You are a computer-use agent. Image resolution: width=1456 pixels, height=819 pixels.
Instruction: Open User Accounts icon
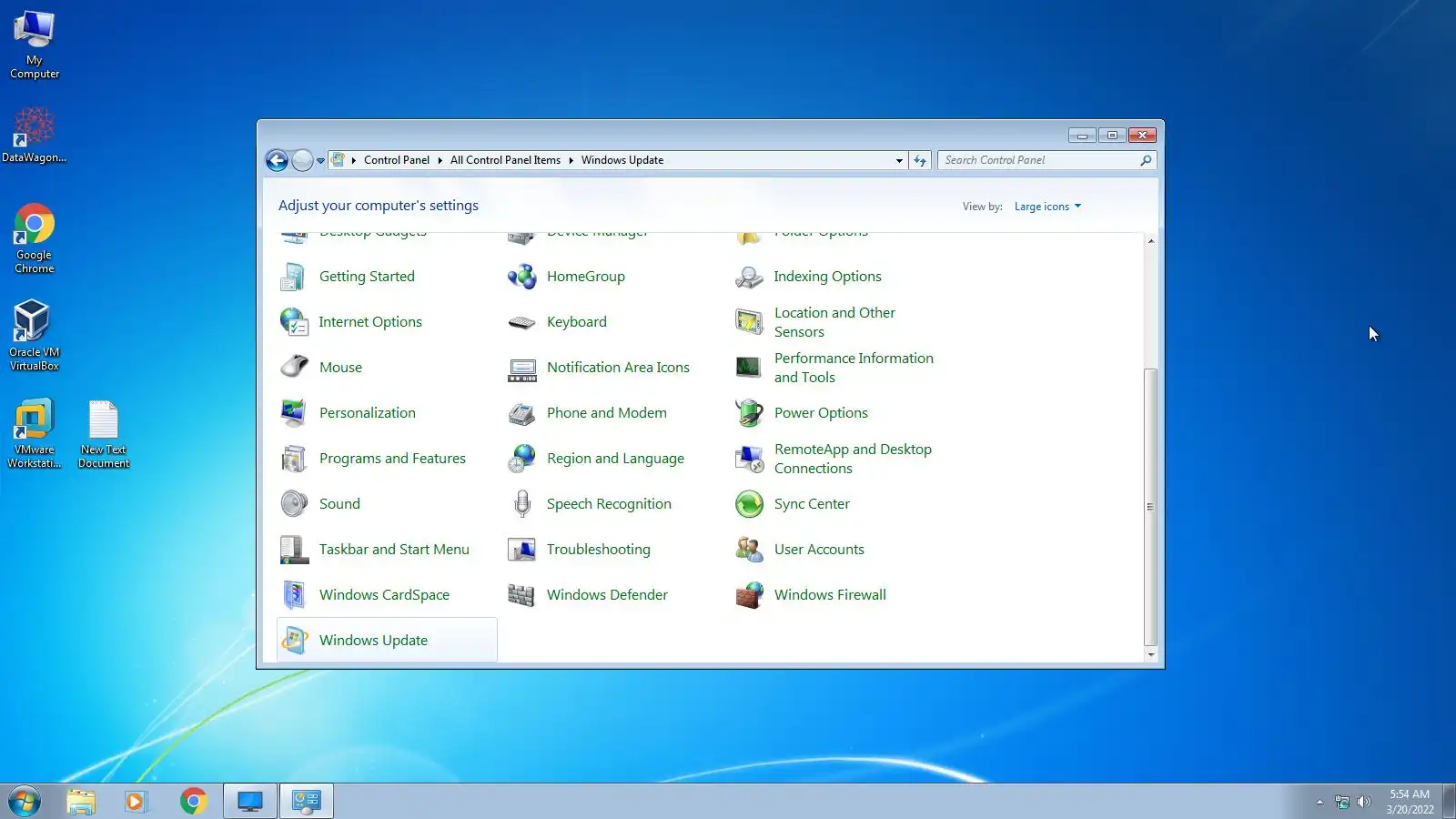(x=749, y=550)
